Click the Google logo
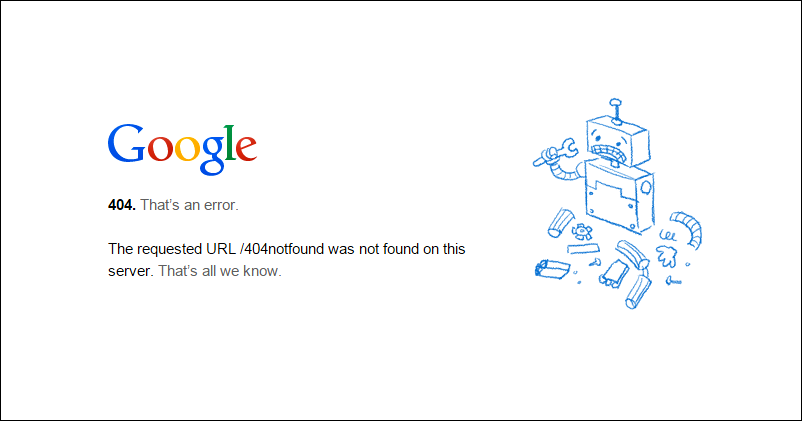 pyautogui.click(x=182, y=149)
